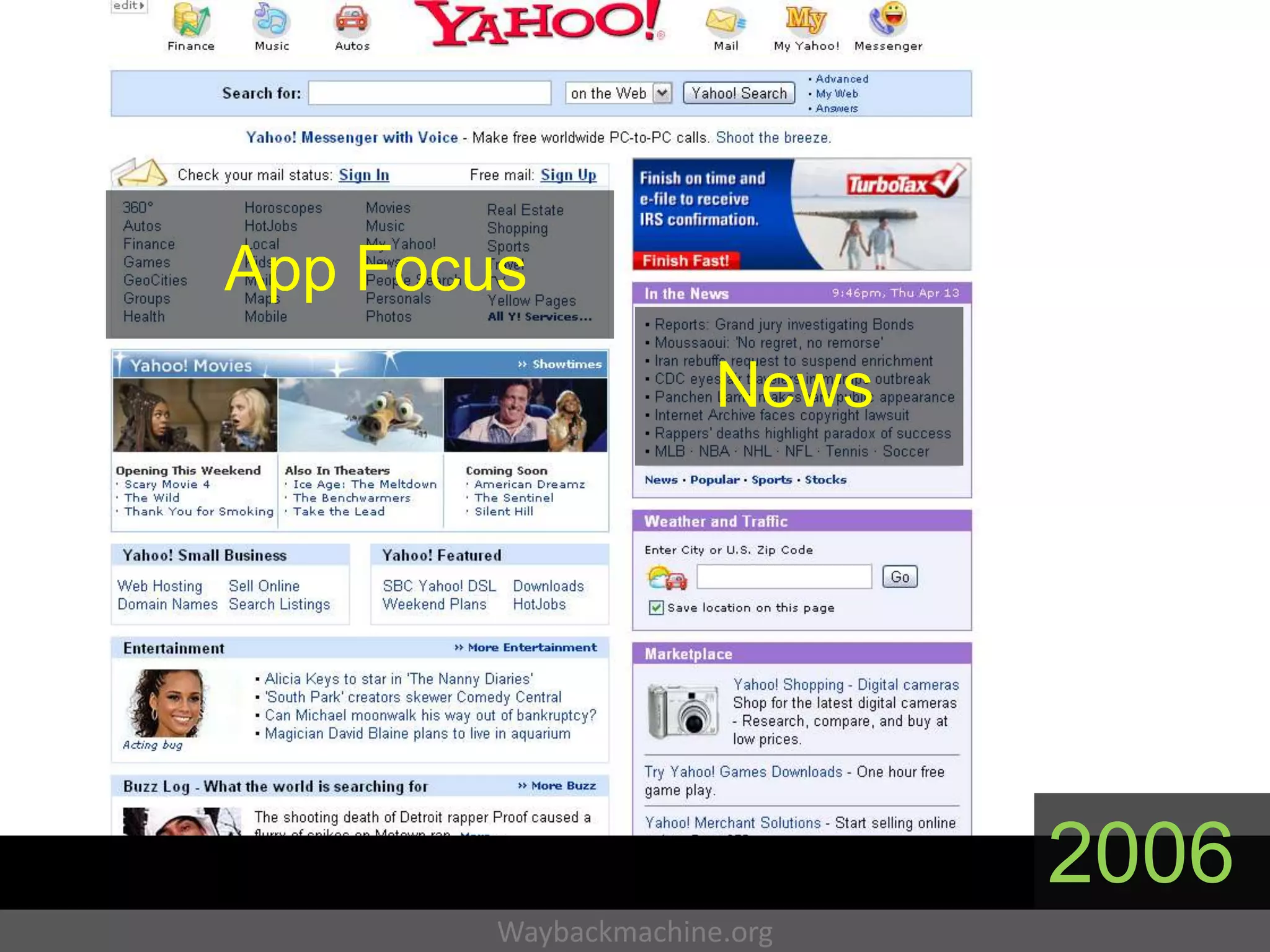Open the Mail envelope icon
Image resolution: width=1270 pixels, height=952 pixels.
coord(726,21)
